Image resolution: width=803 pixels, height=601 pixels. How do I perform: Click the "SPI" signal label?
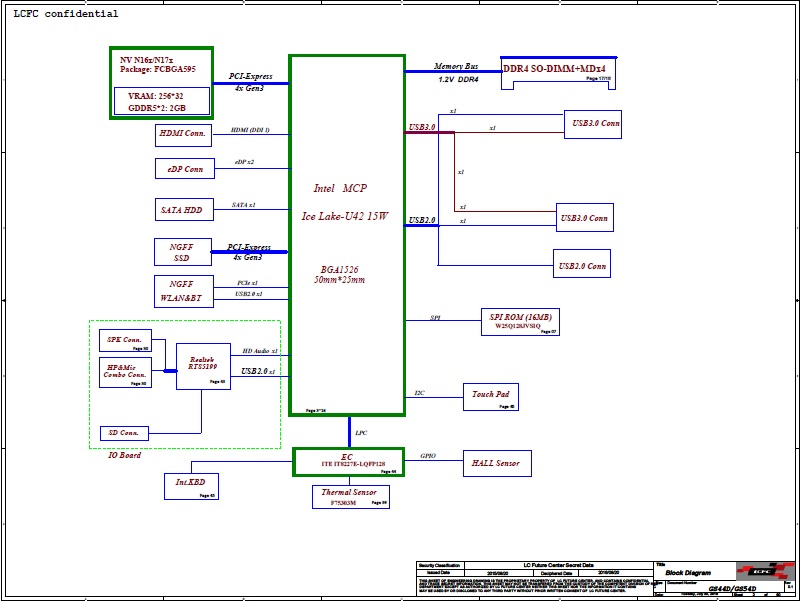coord(435,317)
